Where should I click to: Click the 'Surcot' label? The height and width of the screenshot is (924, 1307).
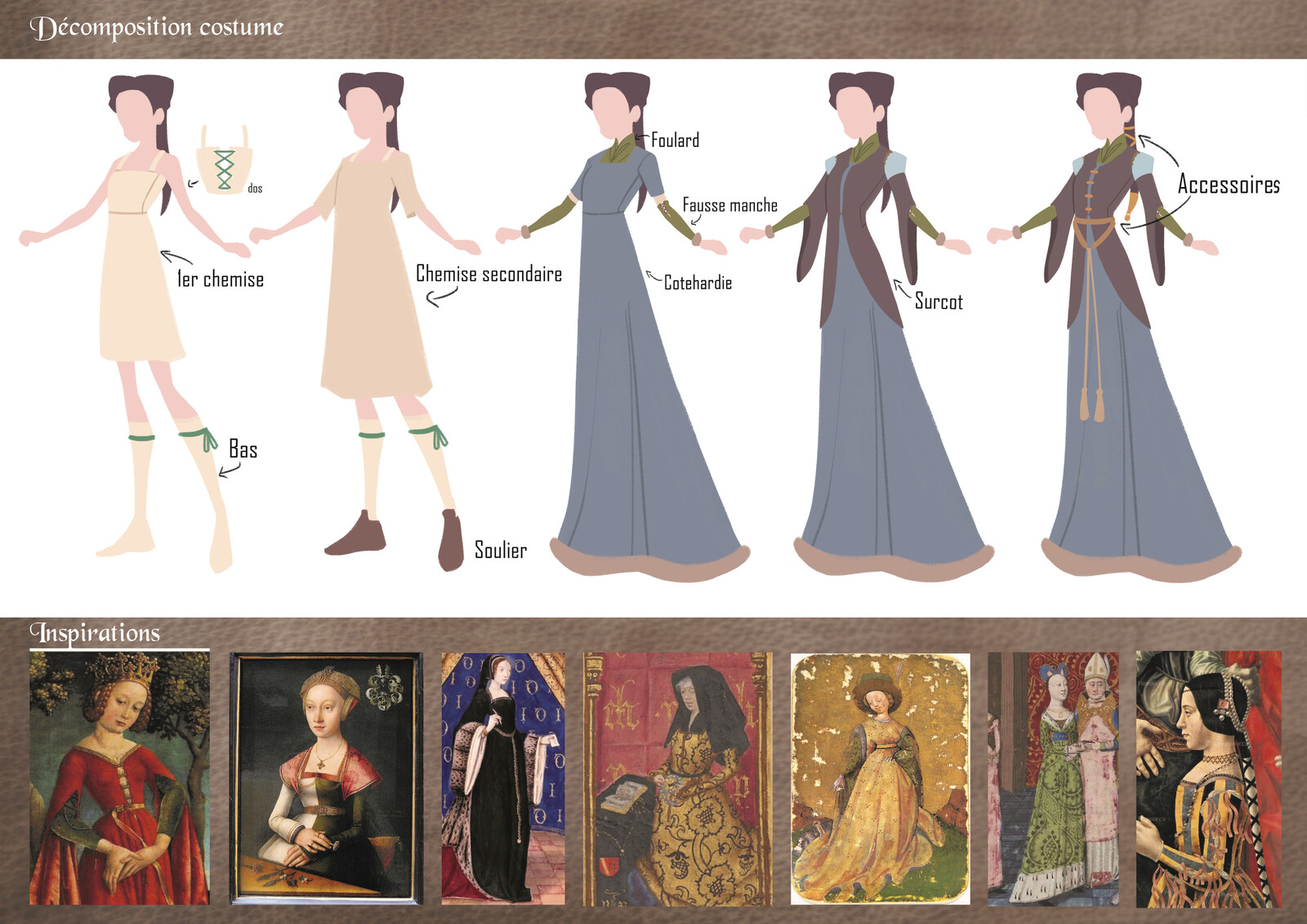939,302
